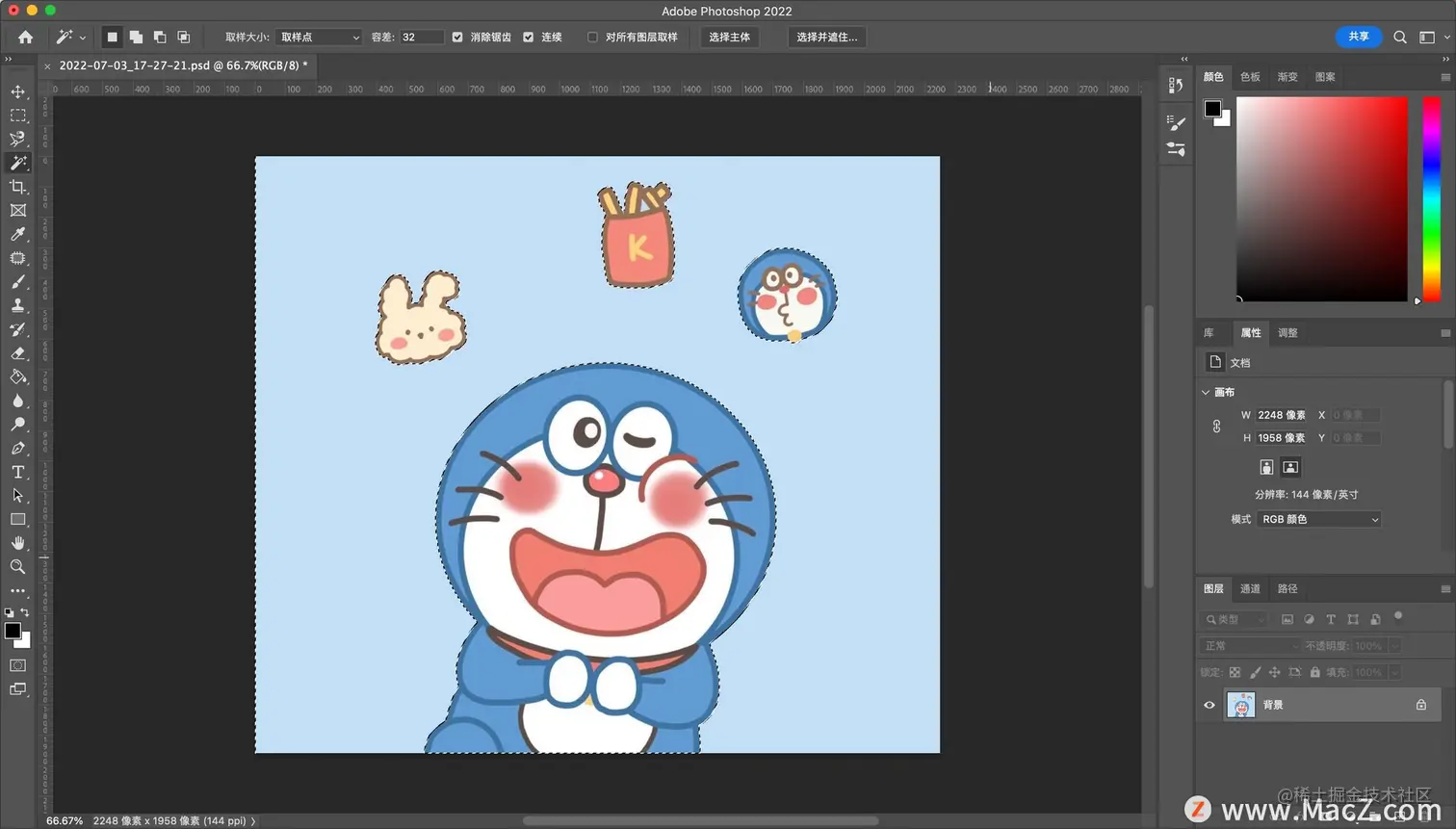The width and height of the screenshot is (1456, 829).
Task: Open the color panel hamburger menu
Action: click(1444, 77)
